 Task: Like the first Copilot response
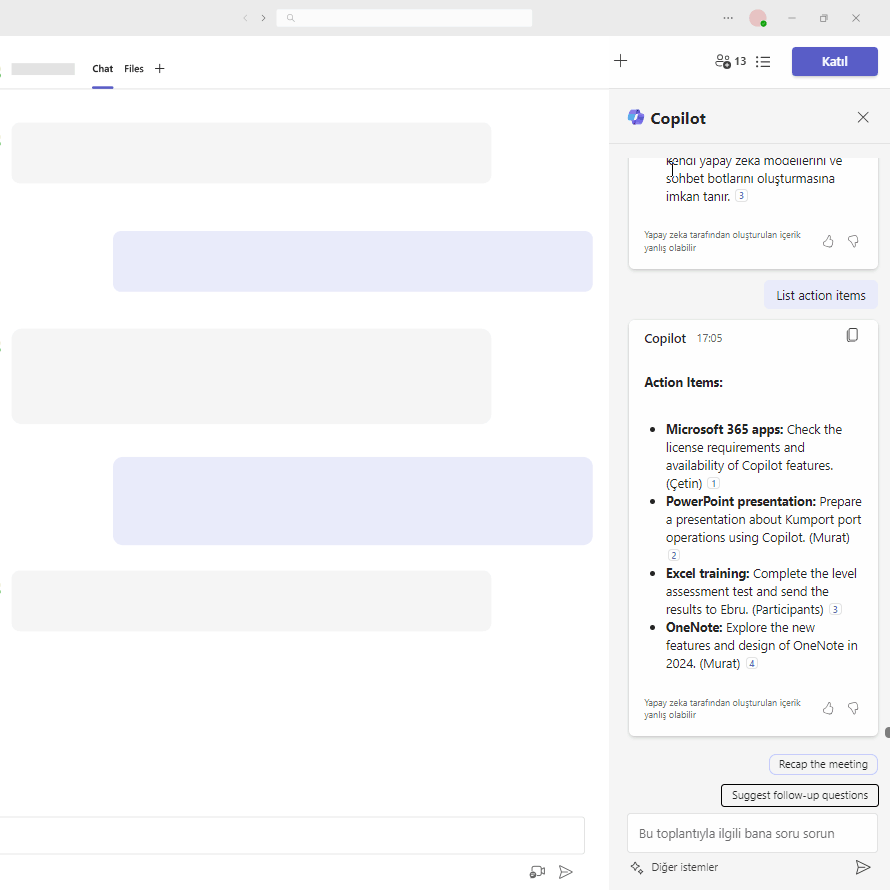828,241
